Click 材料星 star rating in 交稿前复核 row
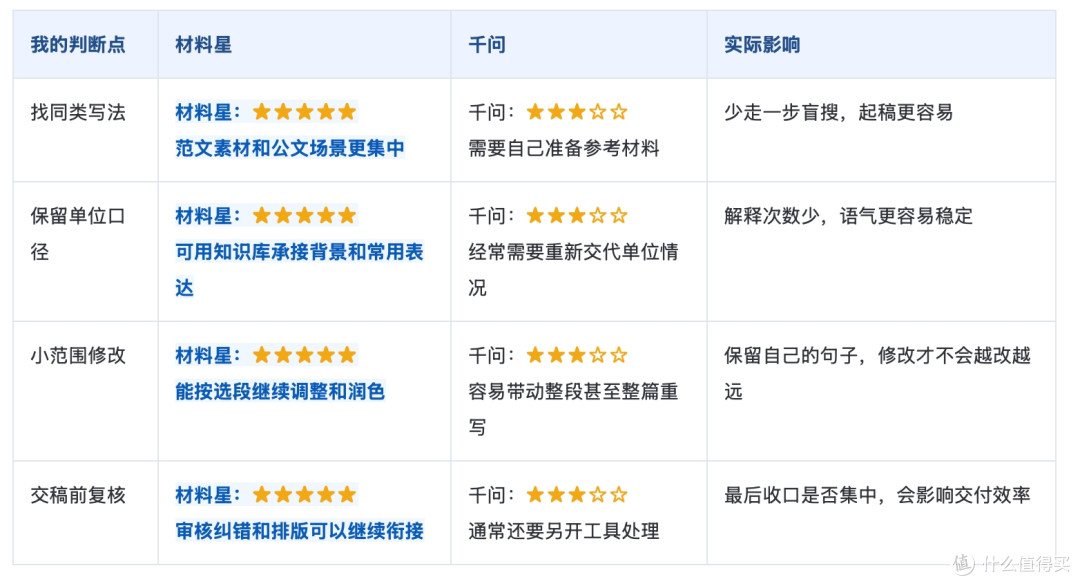This screenshot has height=586, width=1080. [x=304, y=494]
